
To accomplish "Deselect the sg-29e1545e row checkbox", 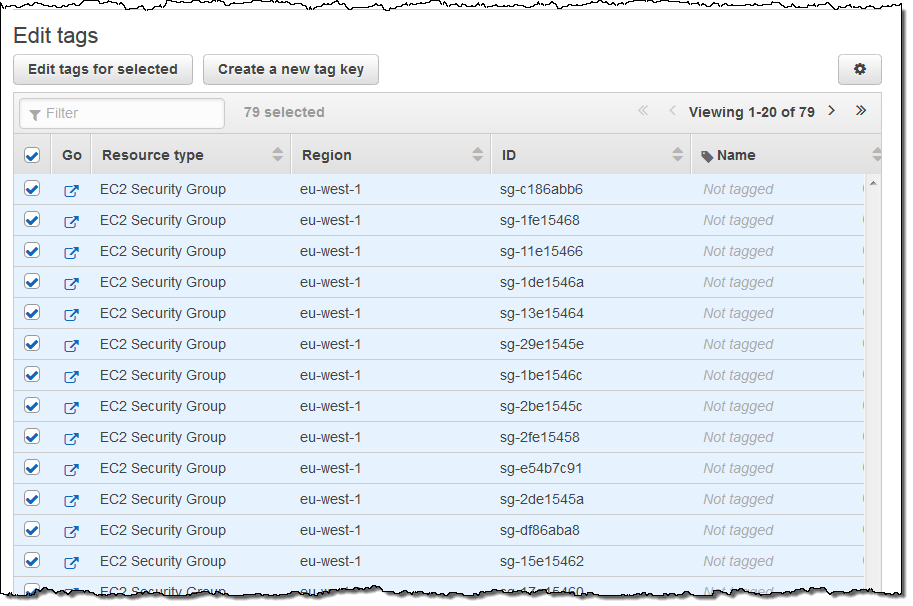I will pos(32,344).
